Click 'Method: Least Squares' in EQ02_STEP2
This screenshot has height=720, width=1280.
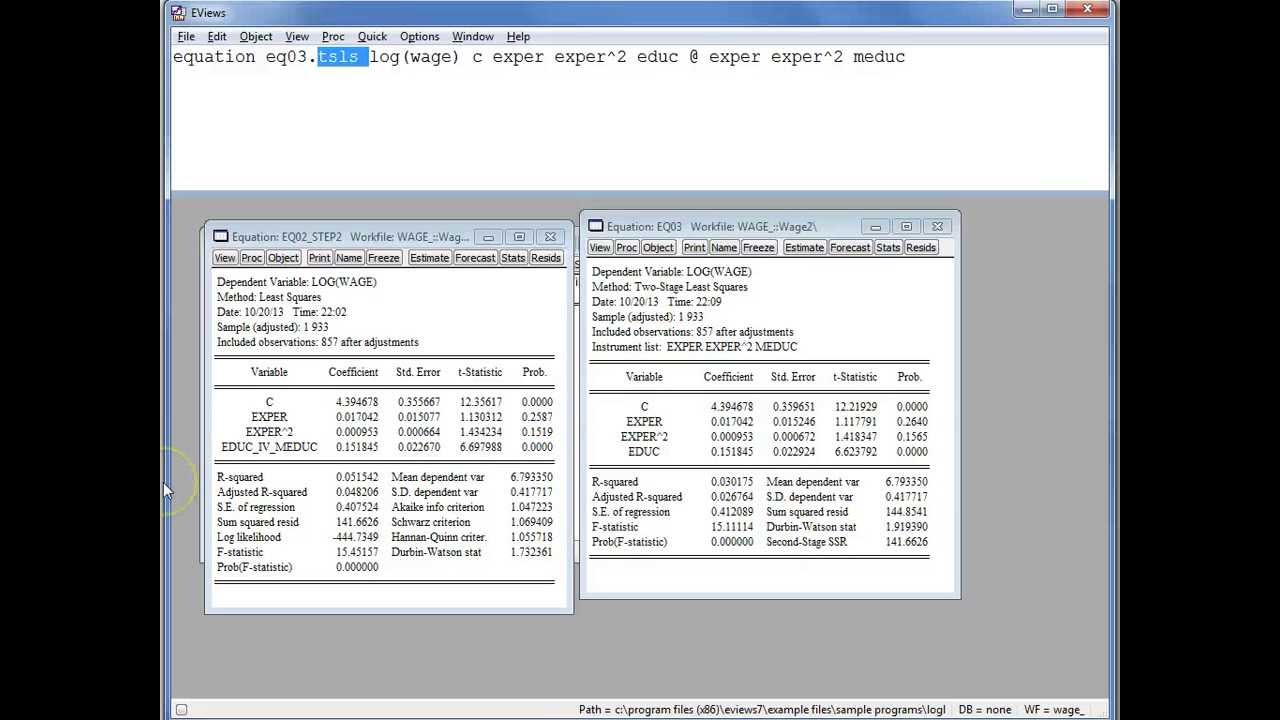(269, 297)
